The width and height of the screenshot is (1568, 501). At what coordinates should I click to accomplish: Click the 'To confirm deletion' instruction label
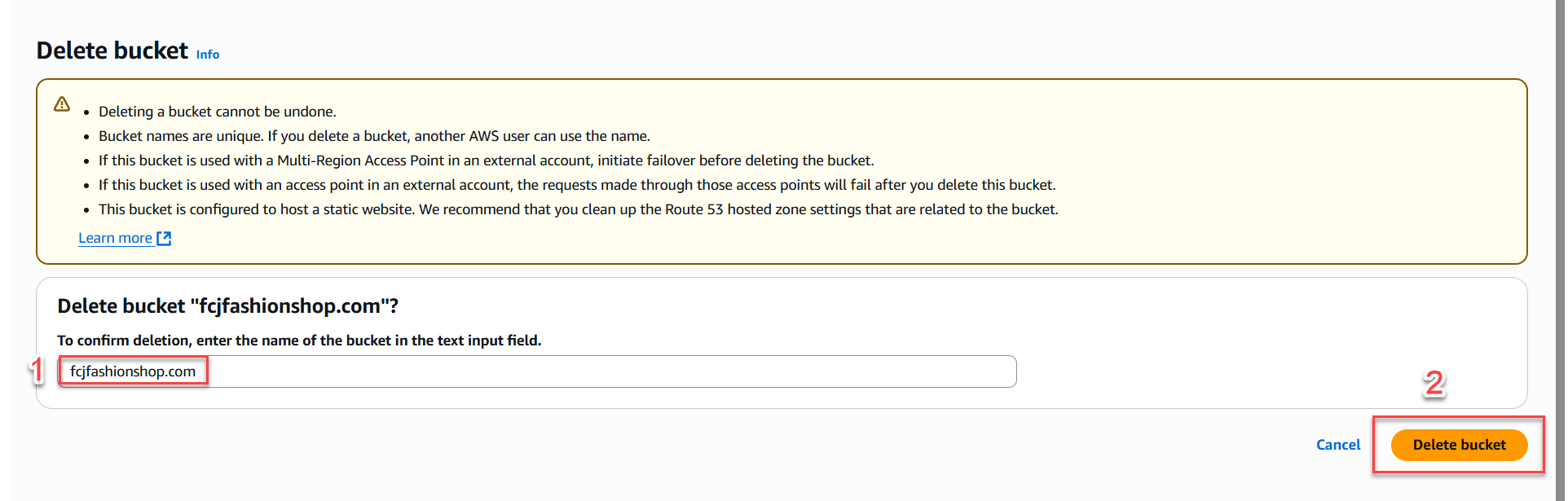coord(299,341)
